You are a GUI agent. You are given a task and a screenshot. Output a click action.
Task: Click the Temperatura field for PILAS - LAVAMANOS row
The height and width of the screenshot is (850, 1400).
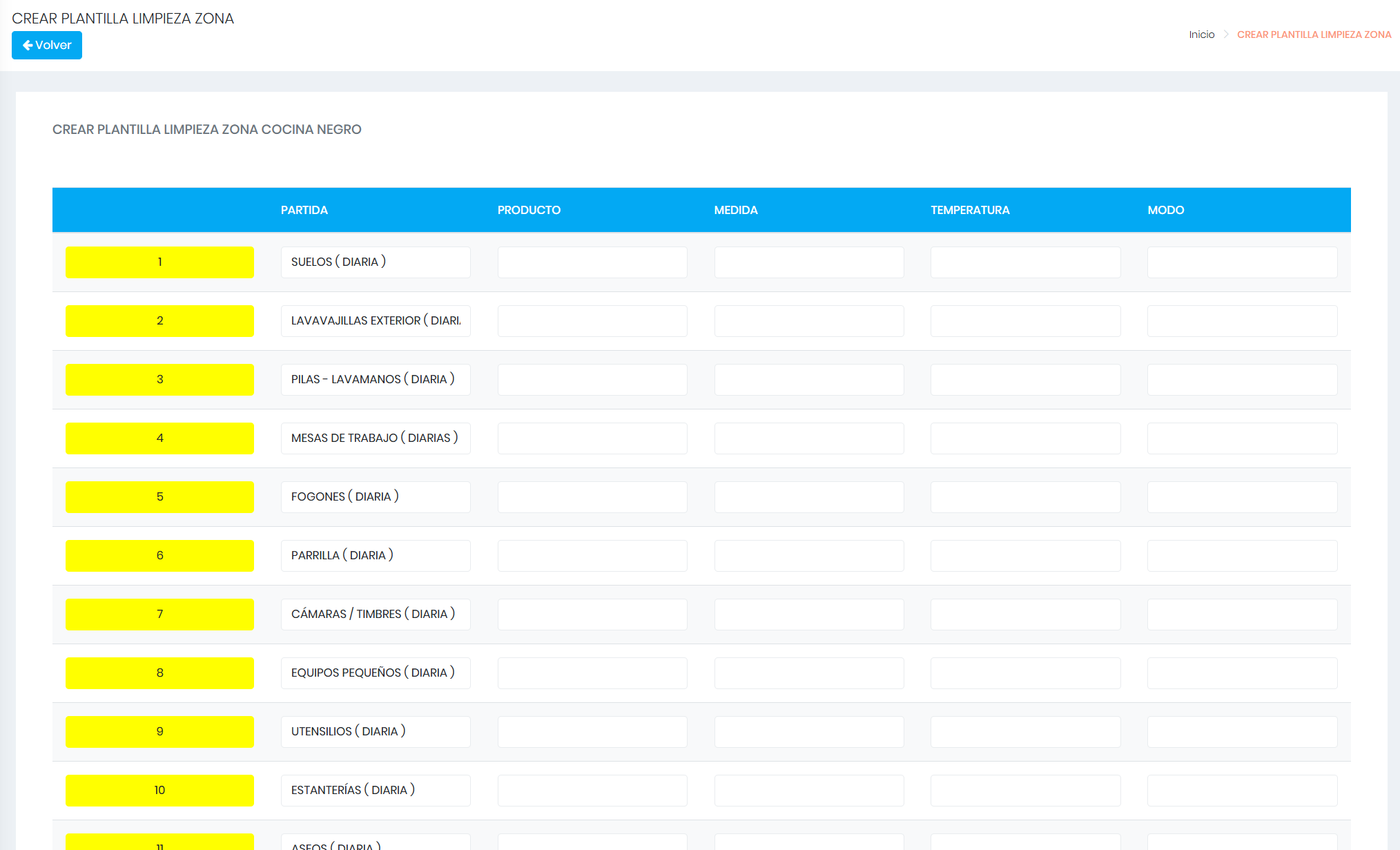click(1025, 380)
